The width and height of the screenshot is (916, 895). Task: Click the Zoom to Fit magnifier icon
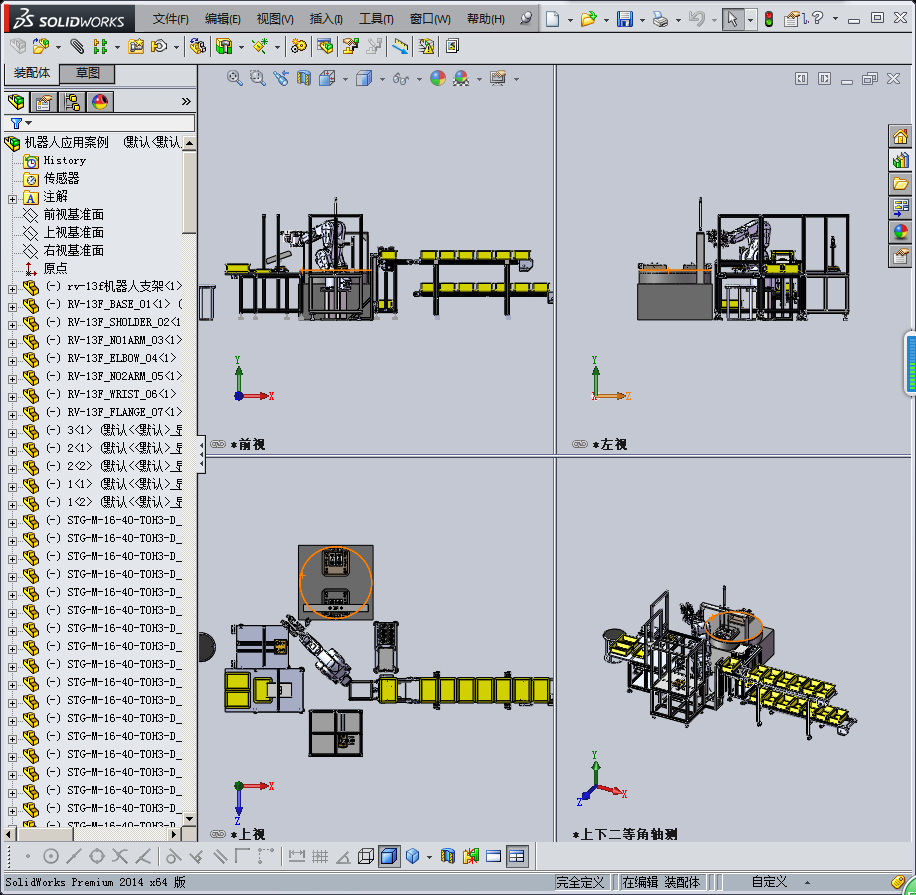(234, 78)
